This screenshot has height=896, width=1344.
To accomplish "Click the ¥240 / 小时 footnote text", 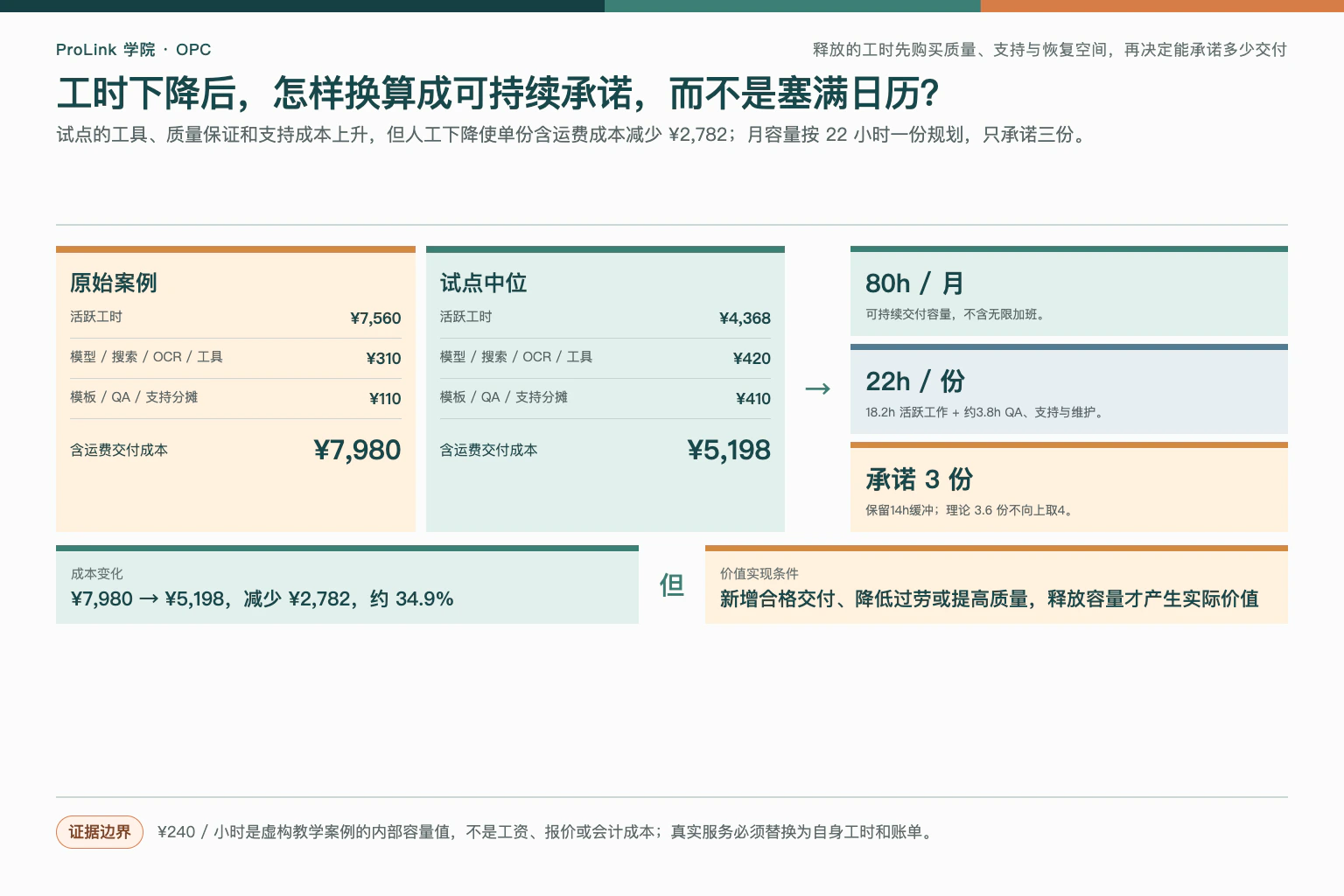I will coord(548,832).
